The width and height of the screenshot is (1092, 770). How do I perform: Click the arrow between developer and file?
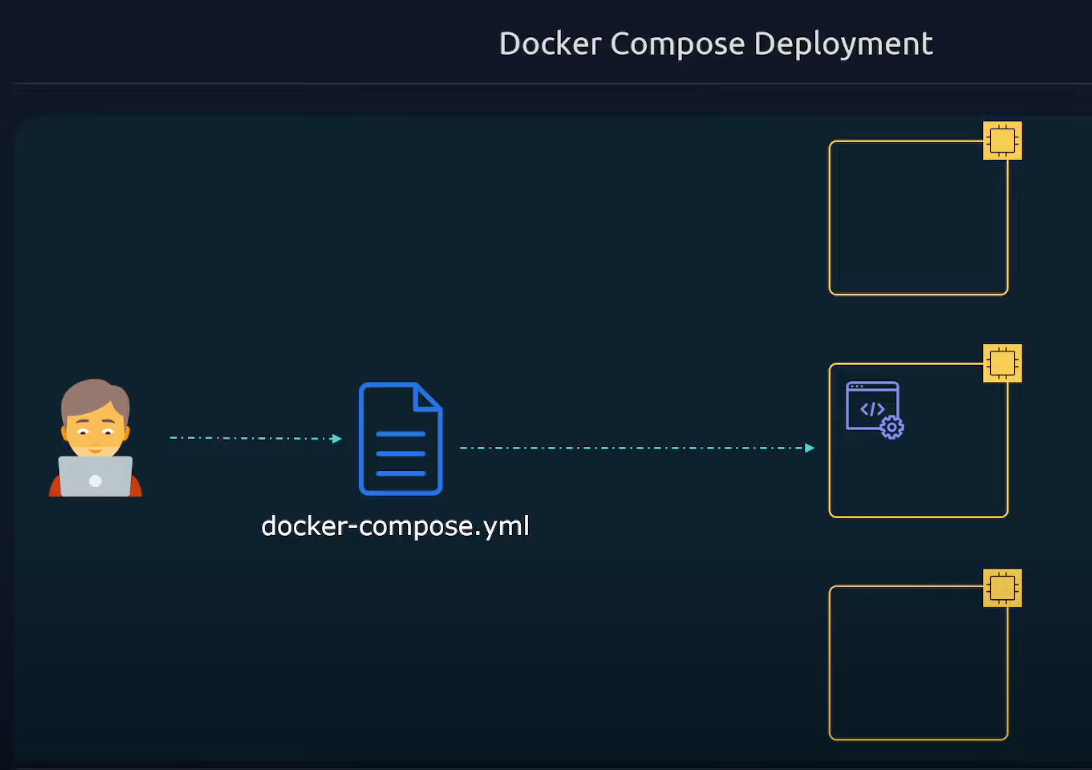point(255,437)
